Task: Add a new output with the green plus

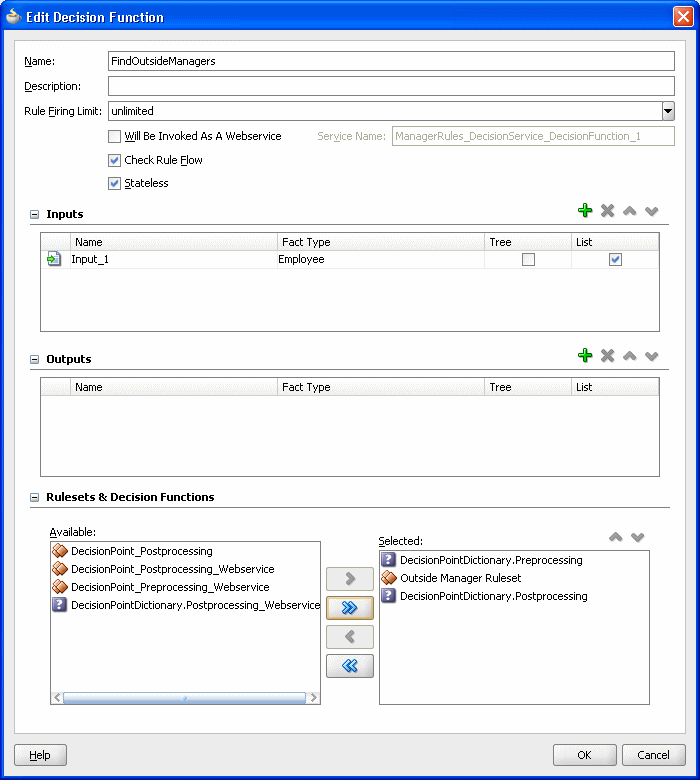Action: click(x=585, y=356)
